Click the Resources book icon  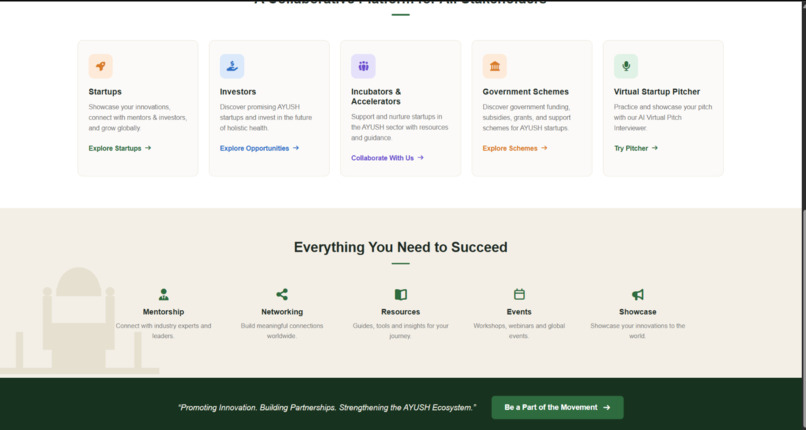click(x=400, y=294)
